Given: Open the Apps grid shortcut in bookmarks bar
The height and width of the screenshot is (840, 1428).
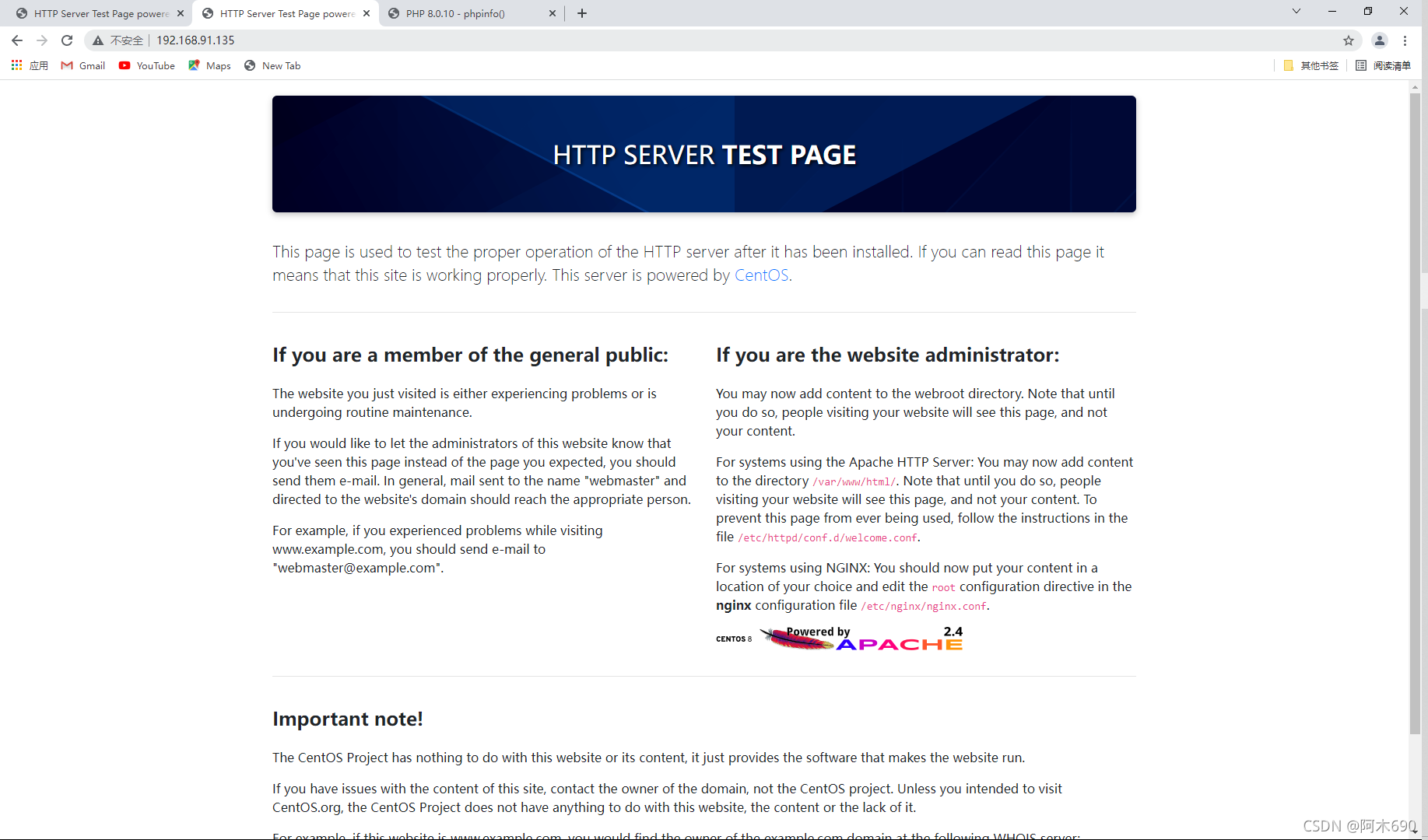Looking at the screenshot, I should (30, 65).
